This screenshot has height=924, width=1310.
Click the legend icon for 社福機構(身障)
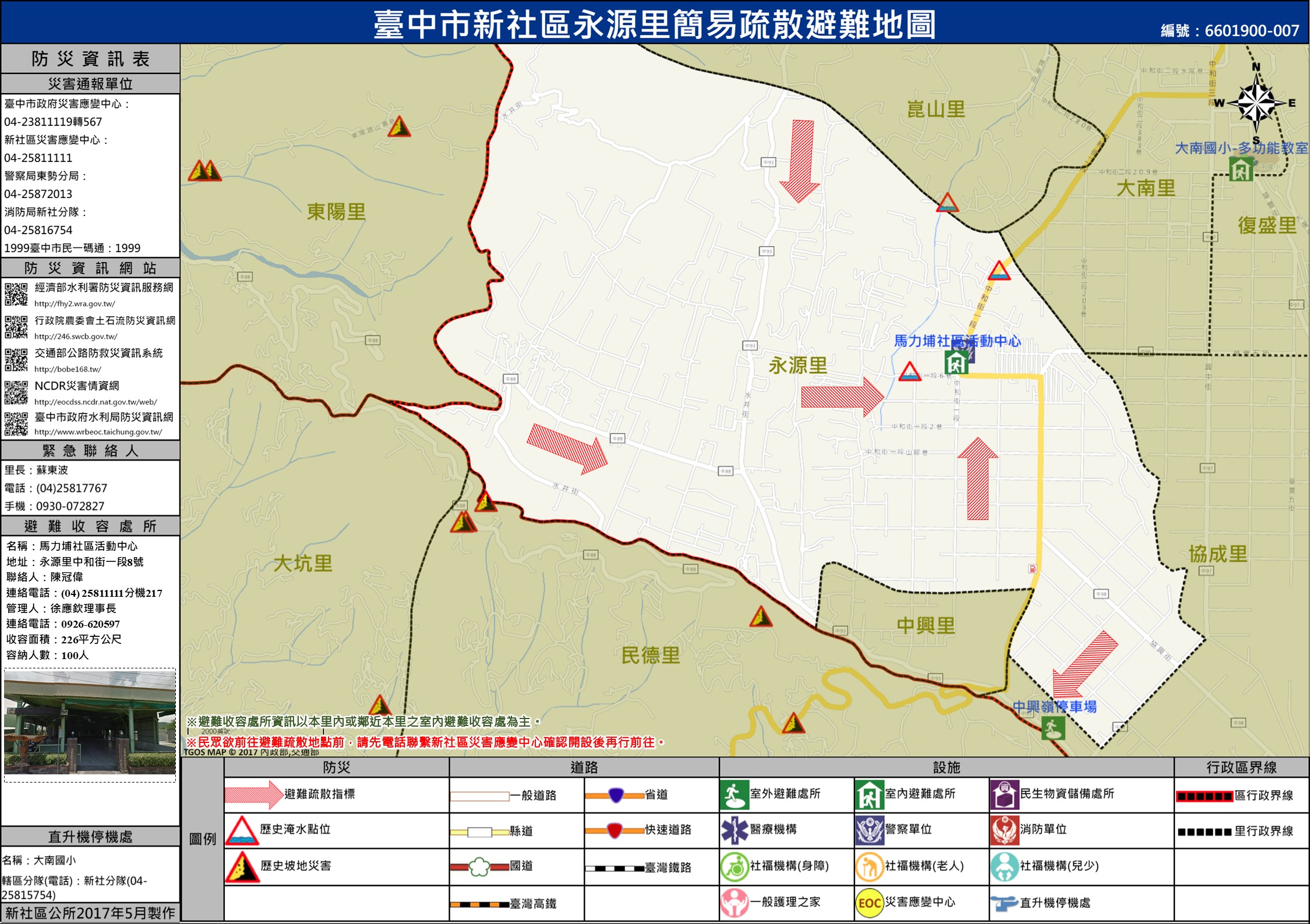click(x=734, y=866)
